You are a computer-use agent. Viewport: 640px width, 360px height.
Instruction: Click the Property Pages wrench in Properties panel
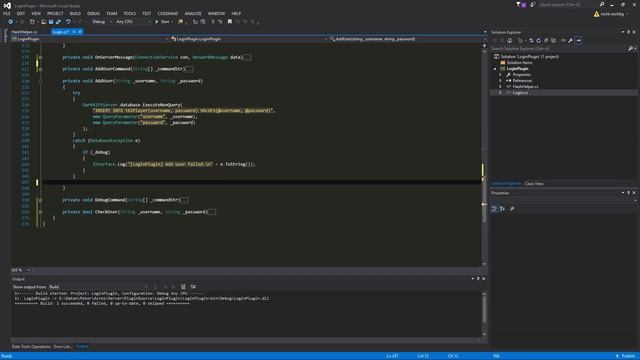pos(512,209)
